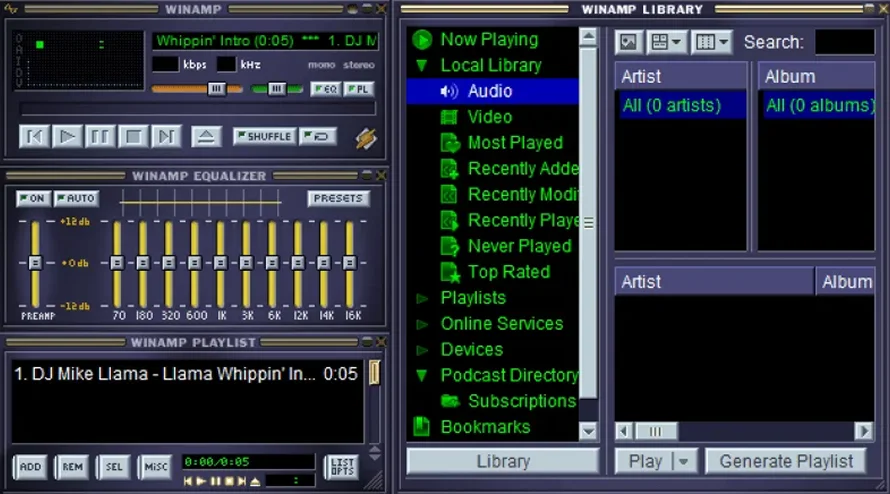Screen dimensions: 890x494
Task: Select DJ Mike Llama playlist entry
Action: click(187, 374)
